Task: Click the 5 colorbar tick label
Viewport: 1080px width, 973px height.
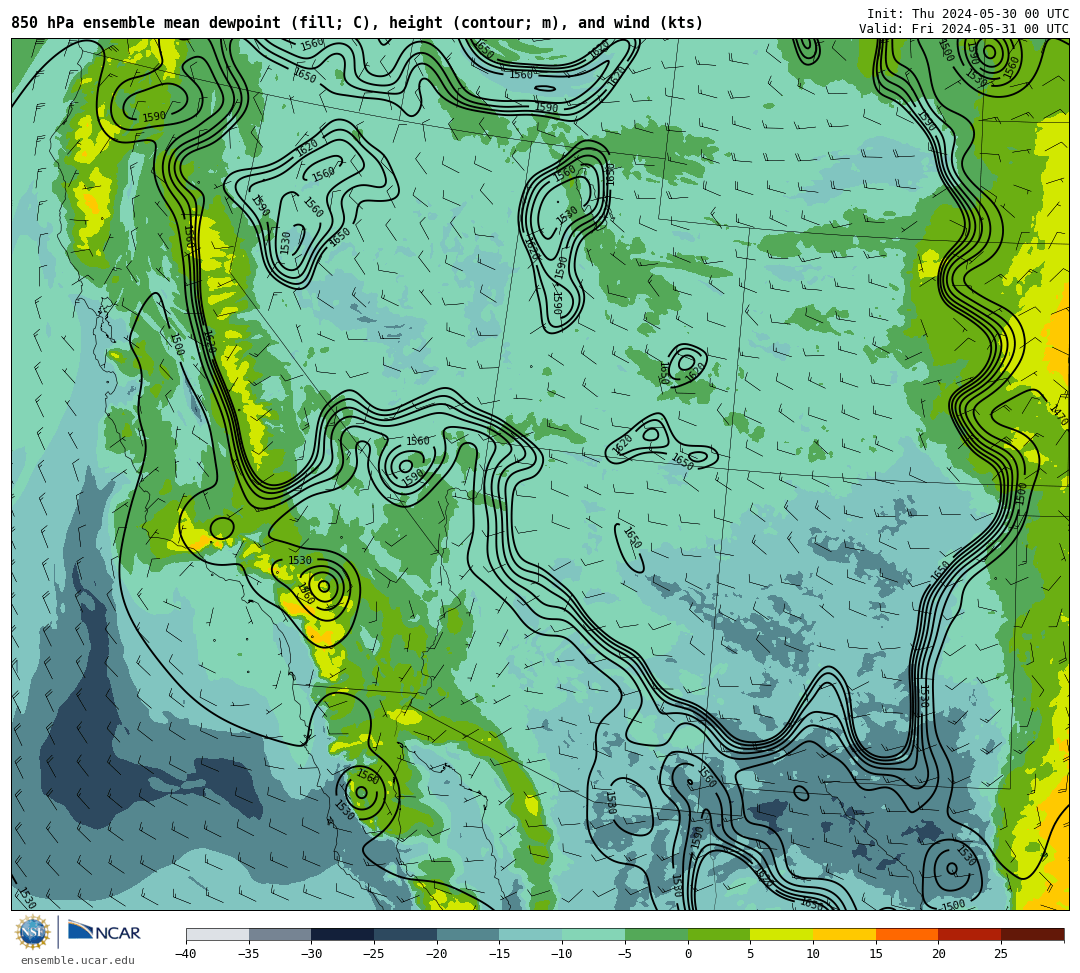Action: (751, 954)
